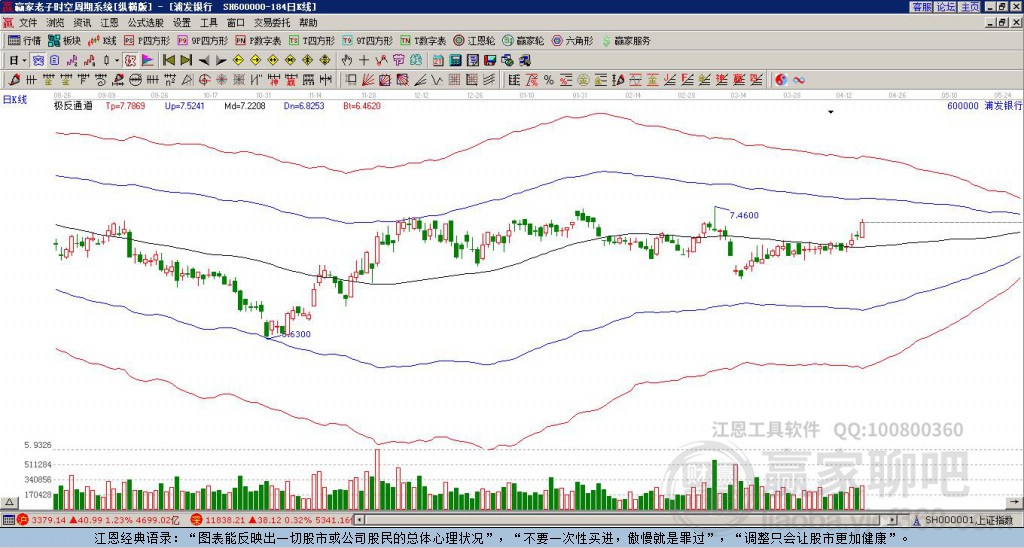Click the yin-yang taiji icon
The width and height of the screenshot is (1024, 548).
pos(781,80)
